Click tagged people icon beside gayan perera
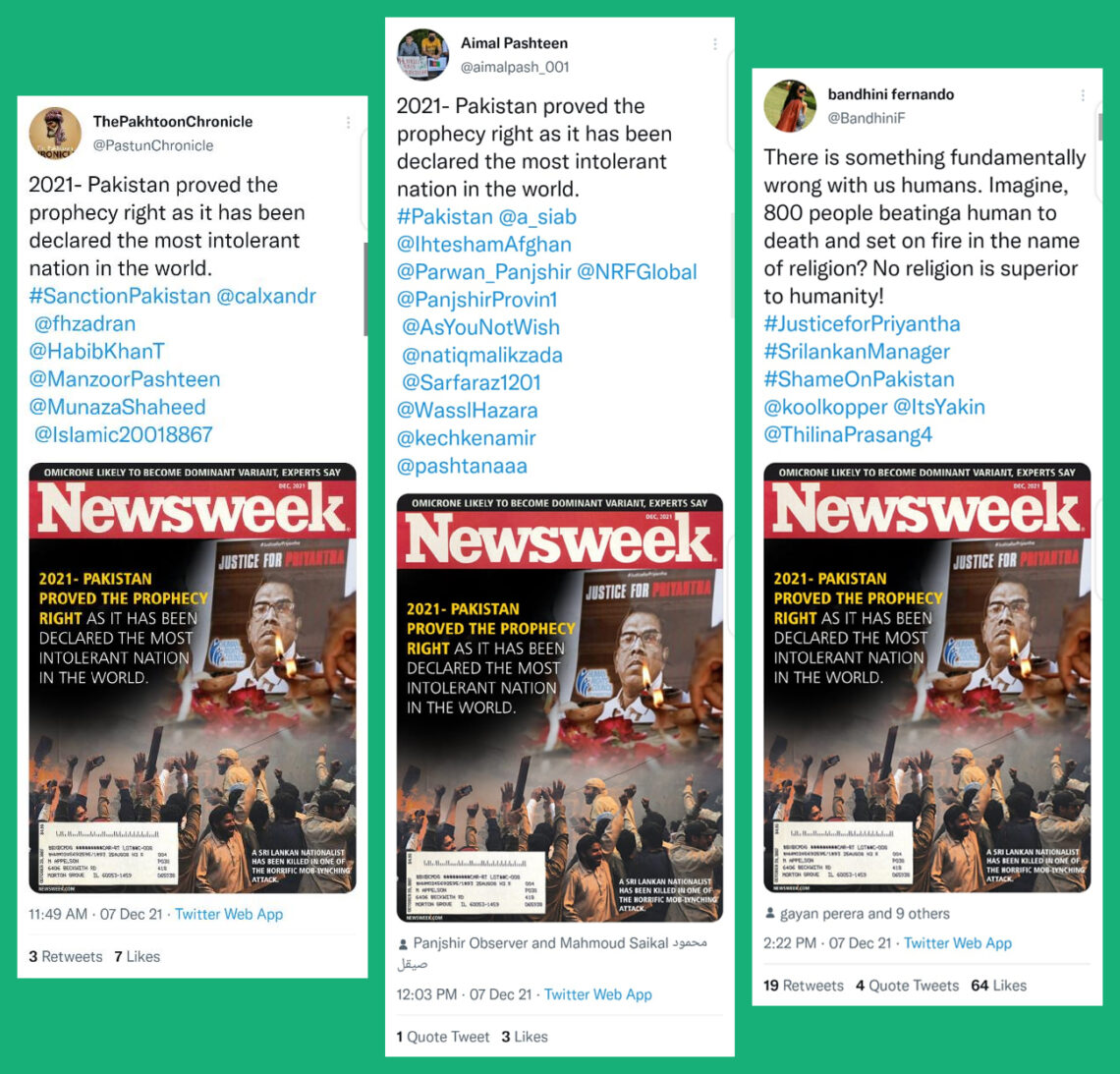Viewport: 1120px width, 1074px height. click(770, 913)
